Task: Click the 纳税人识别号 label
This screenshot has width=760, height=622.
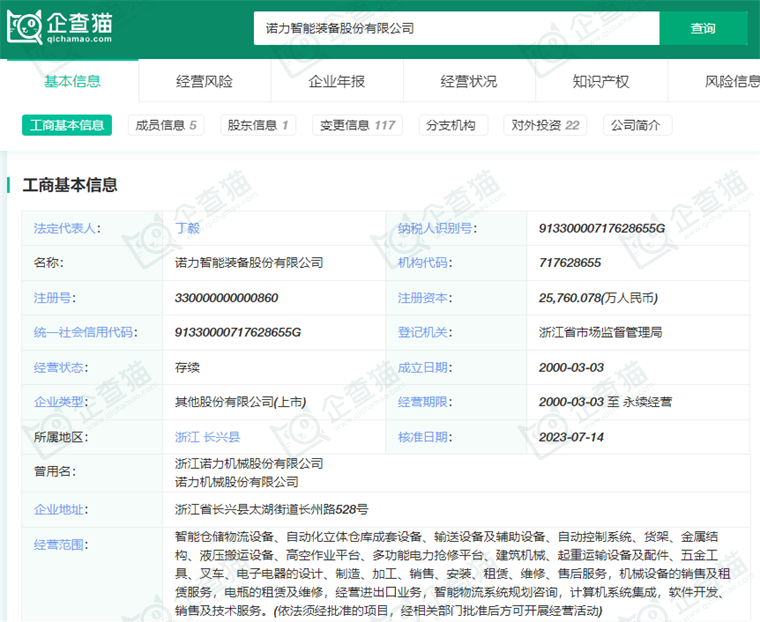Action: click(x=437, y=228)
